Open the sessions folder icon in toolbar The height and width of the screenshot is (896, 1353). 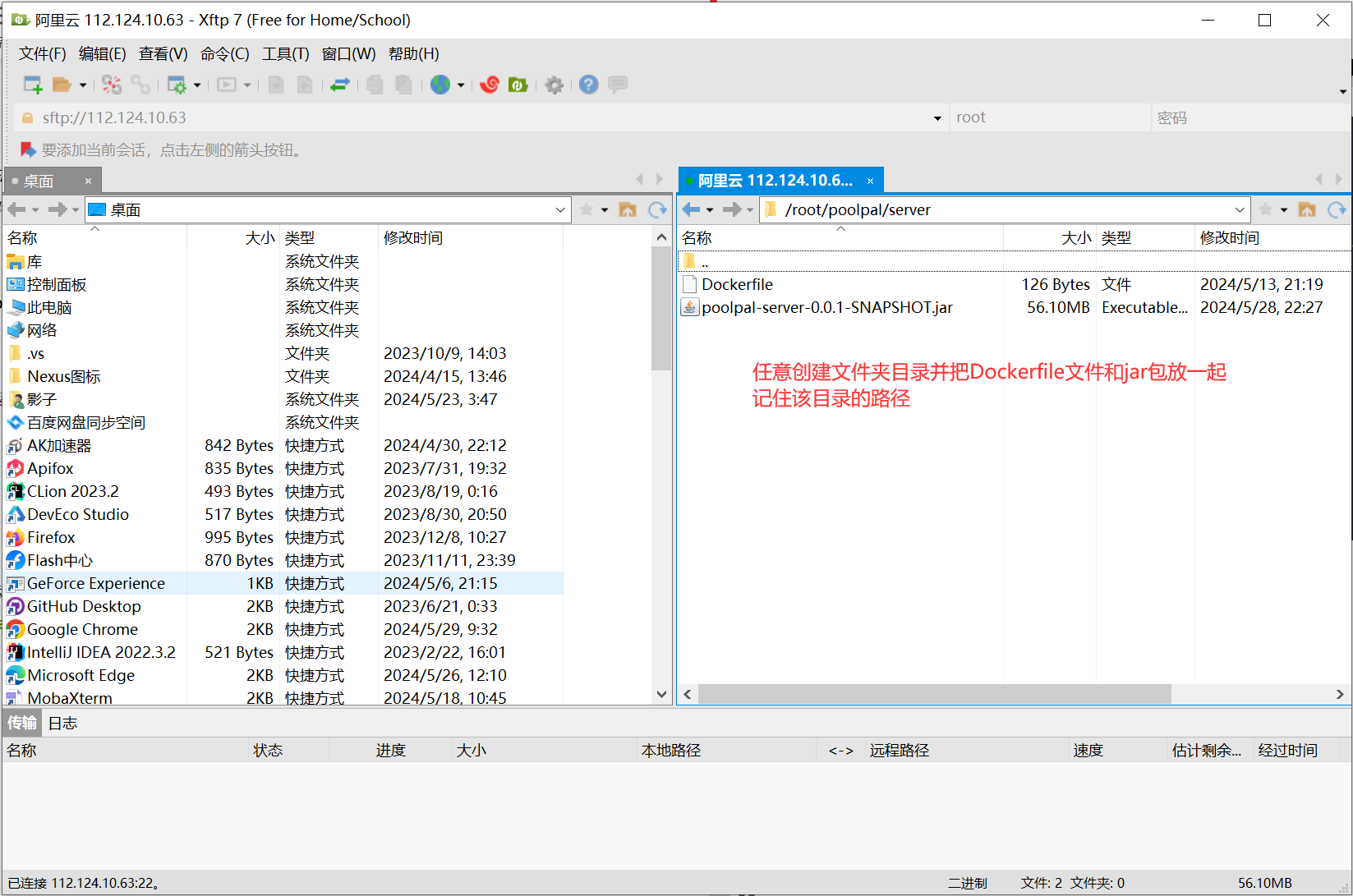tap(62, 85)
